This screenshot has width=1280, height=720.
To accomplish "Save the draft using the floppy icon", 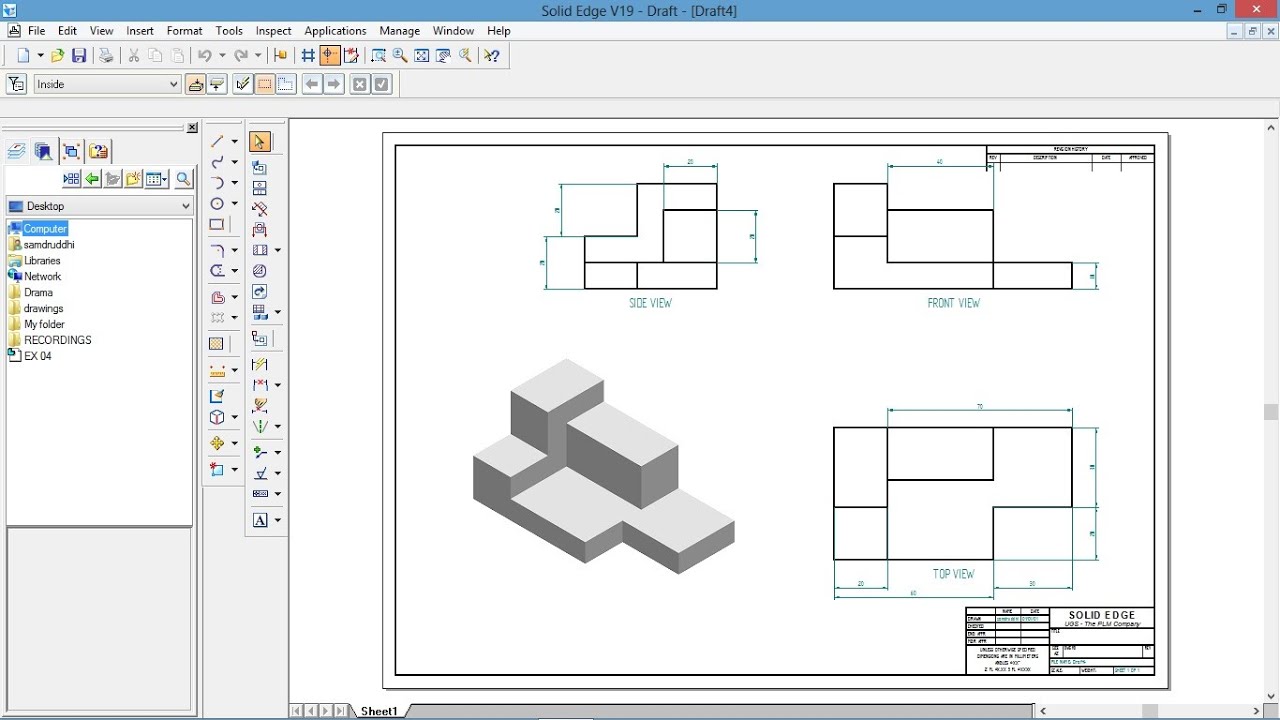I will (79, 56).
